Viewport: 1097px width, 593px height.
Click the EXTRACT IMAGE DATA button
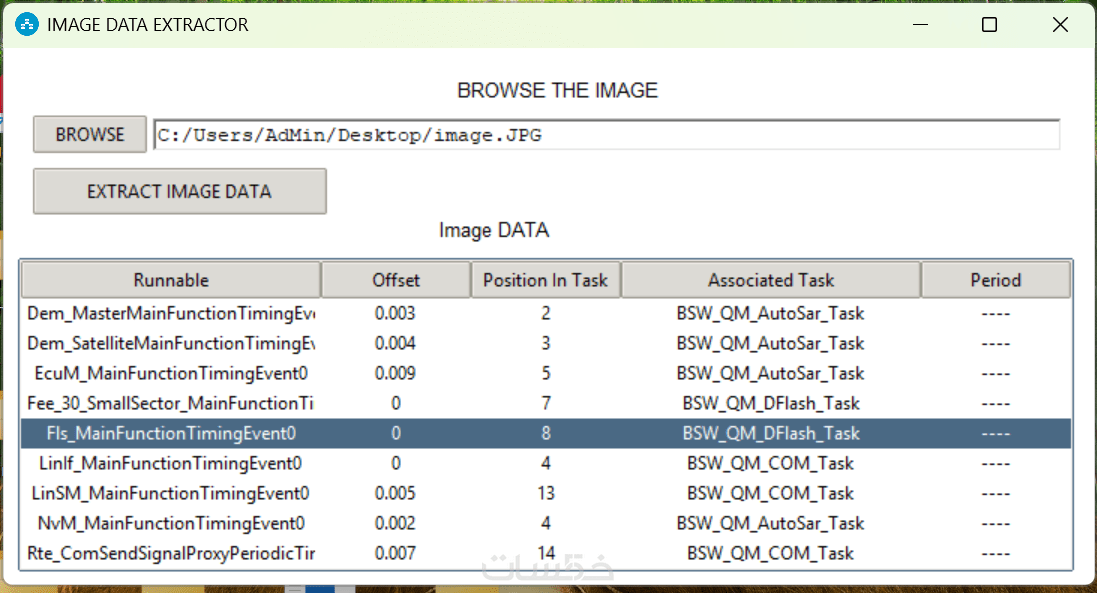click(180, 191)
